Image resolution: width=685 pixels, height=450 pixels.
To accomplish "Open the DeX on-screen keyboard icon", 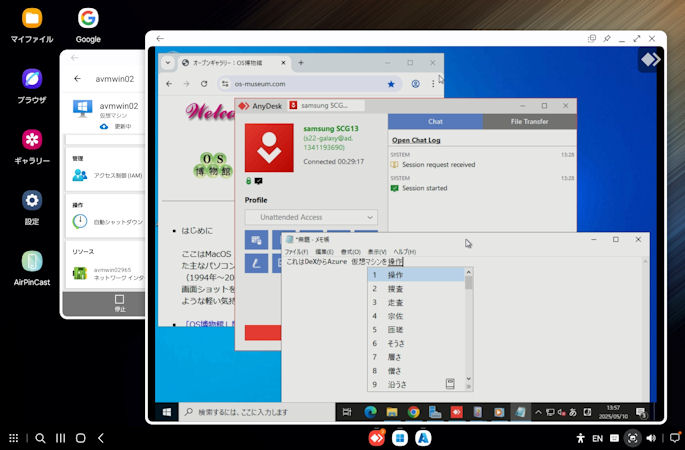I will tap(614, 438).
